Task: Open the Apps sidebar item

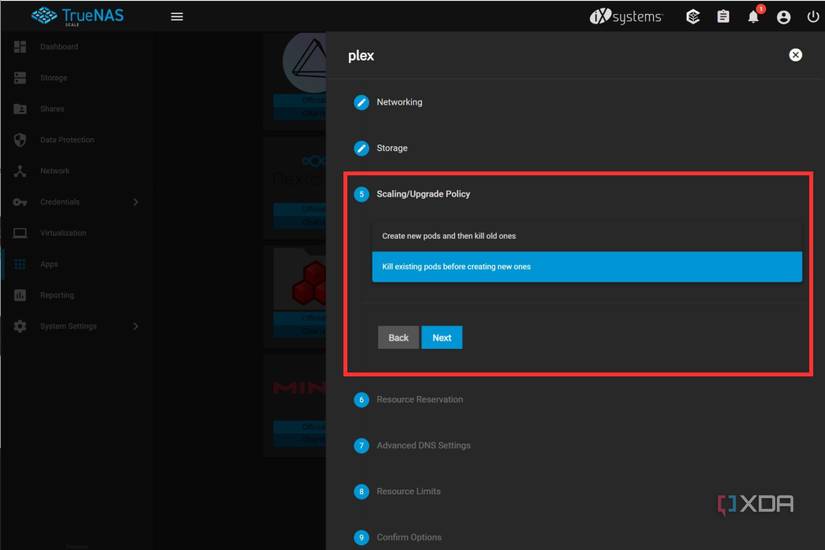Action: point(49,264)
